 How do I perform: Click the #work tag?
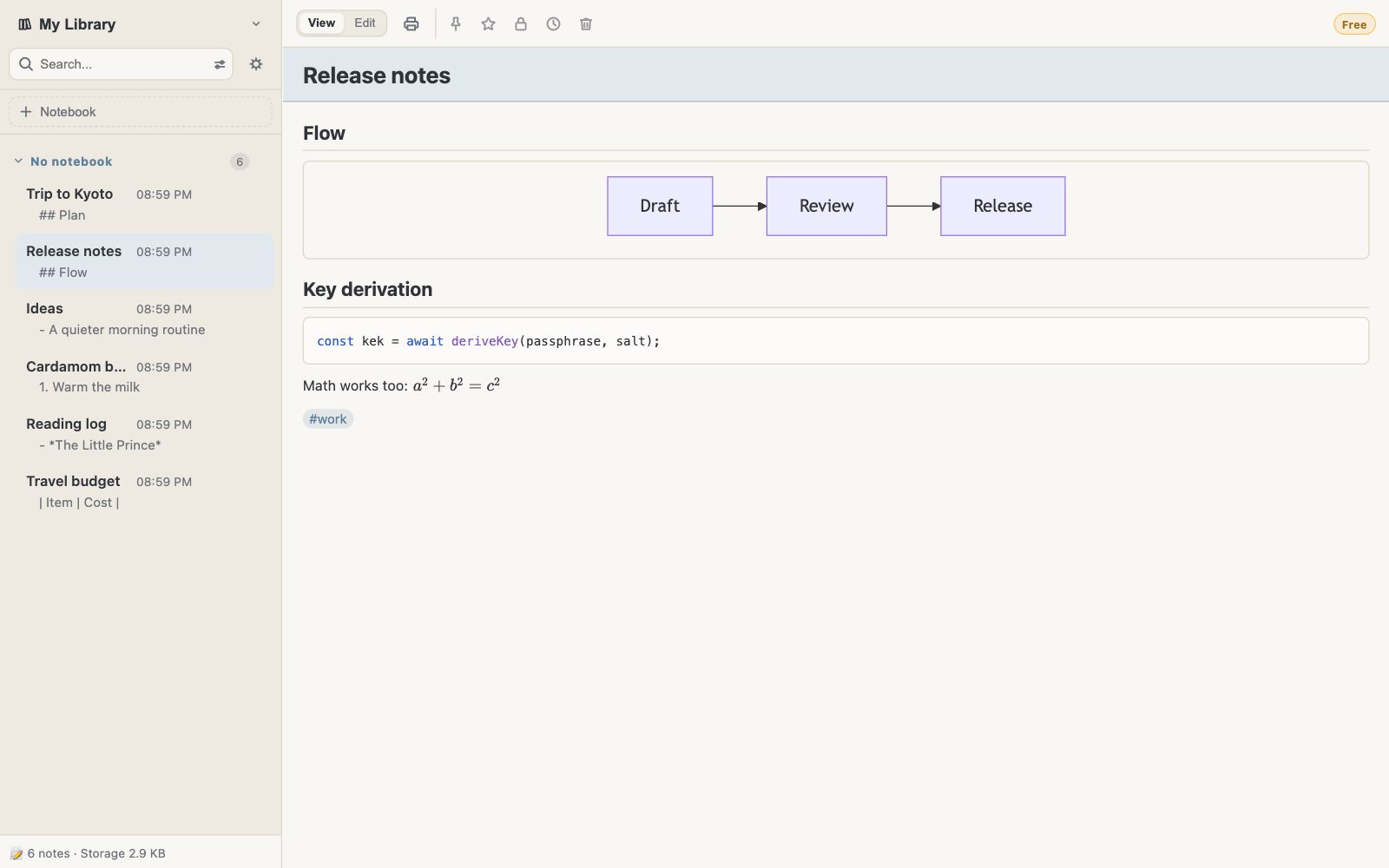tap(328, 419)
